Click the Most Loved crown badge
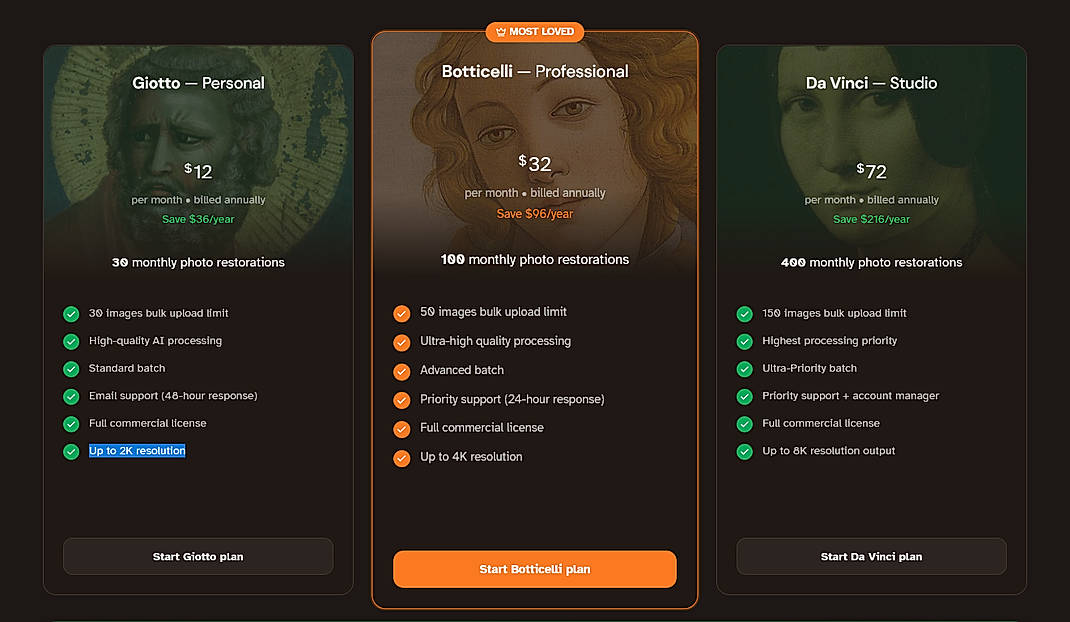1070x622 pixels. tap(534, 31)
